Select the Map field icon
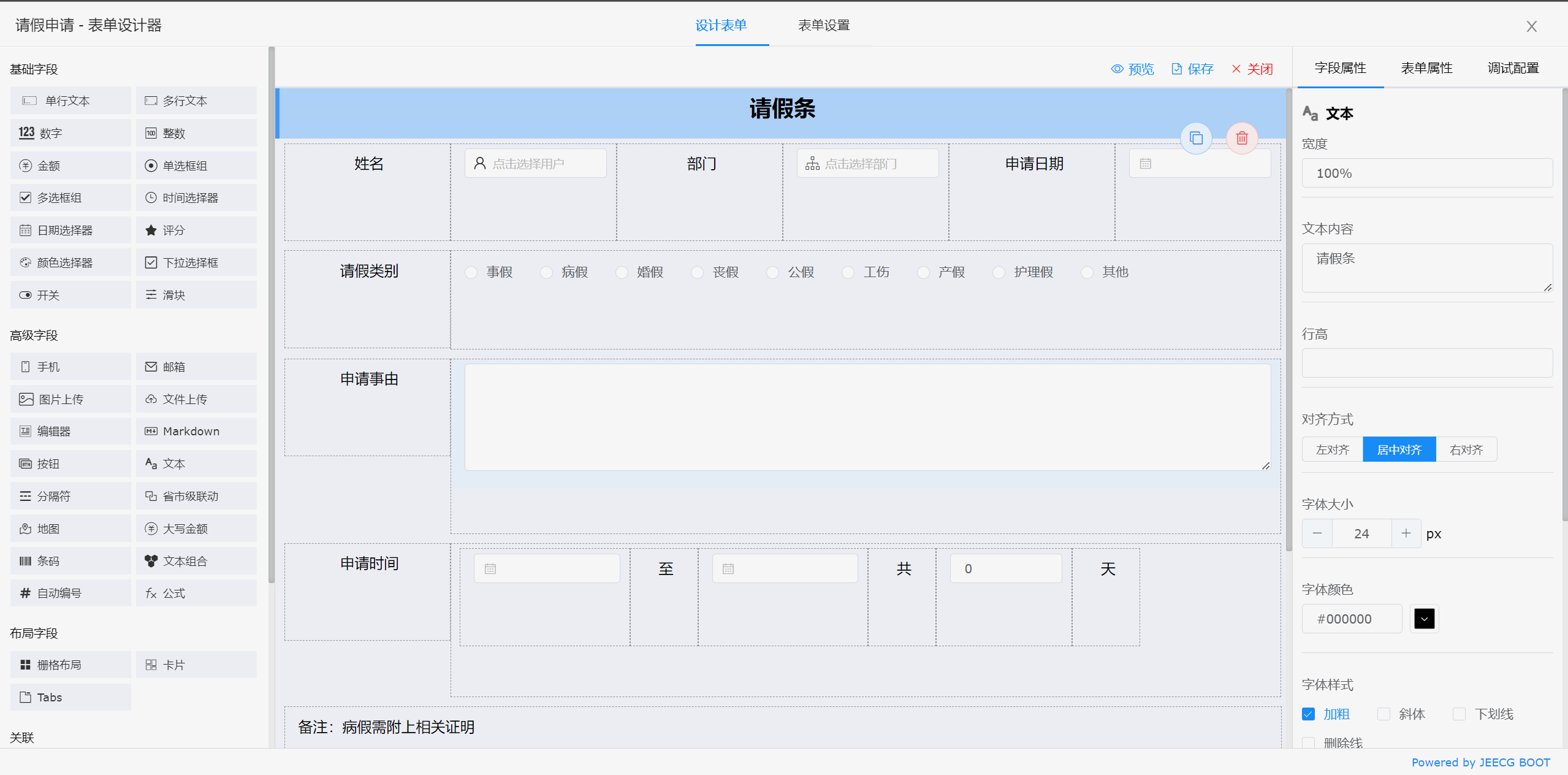Viewport: 1568px width, 775px height. tap(25, 529)
